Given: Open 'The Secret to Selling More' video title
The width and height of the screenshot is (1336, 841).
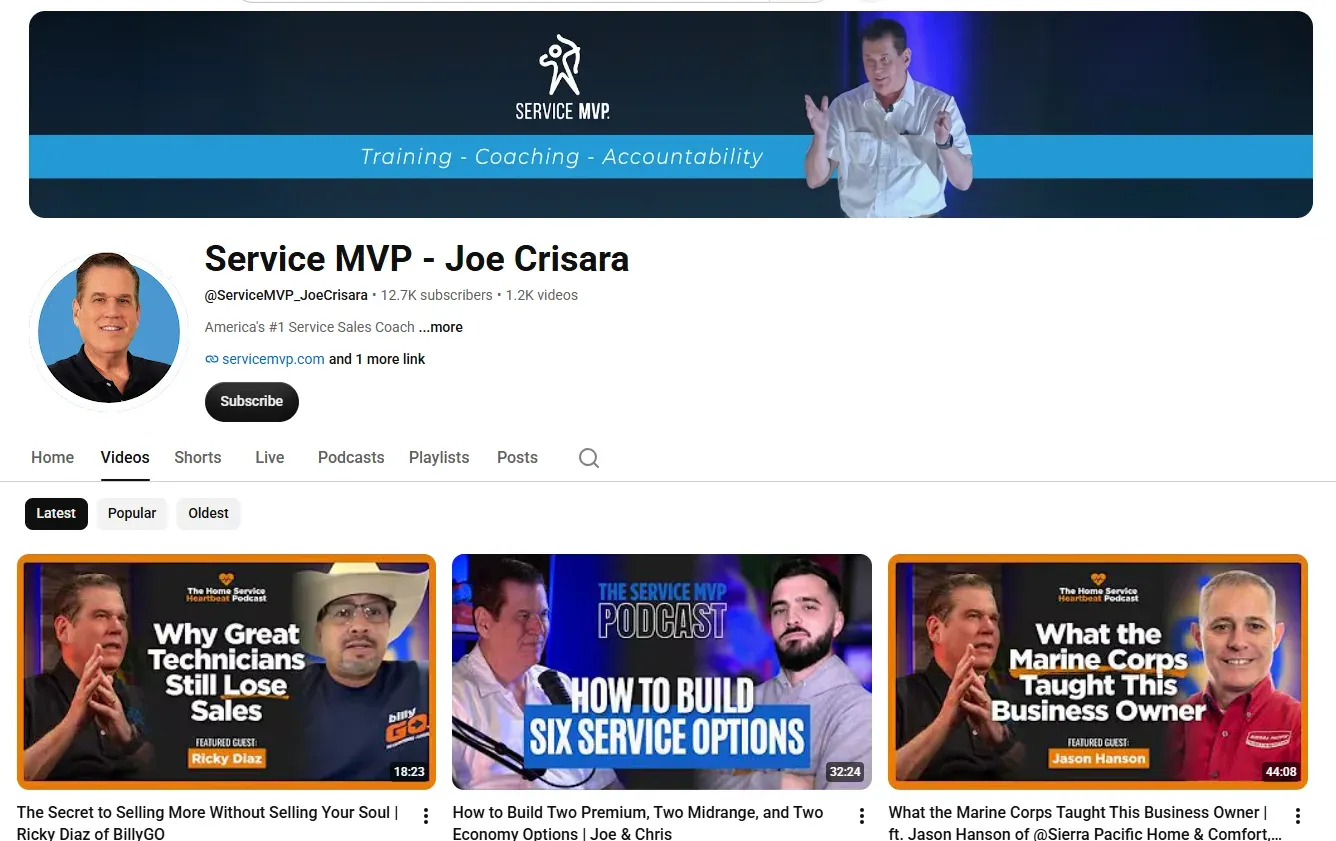Looking at the screenshot, I should pos(208,822).
